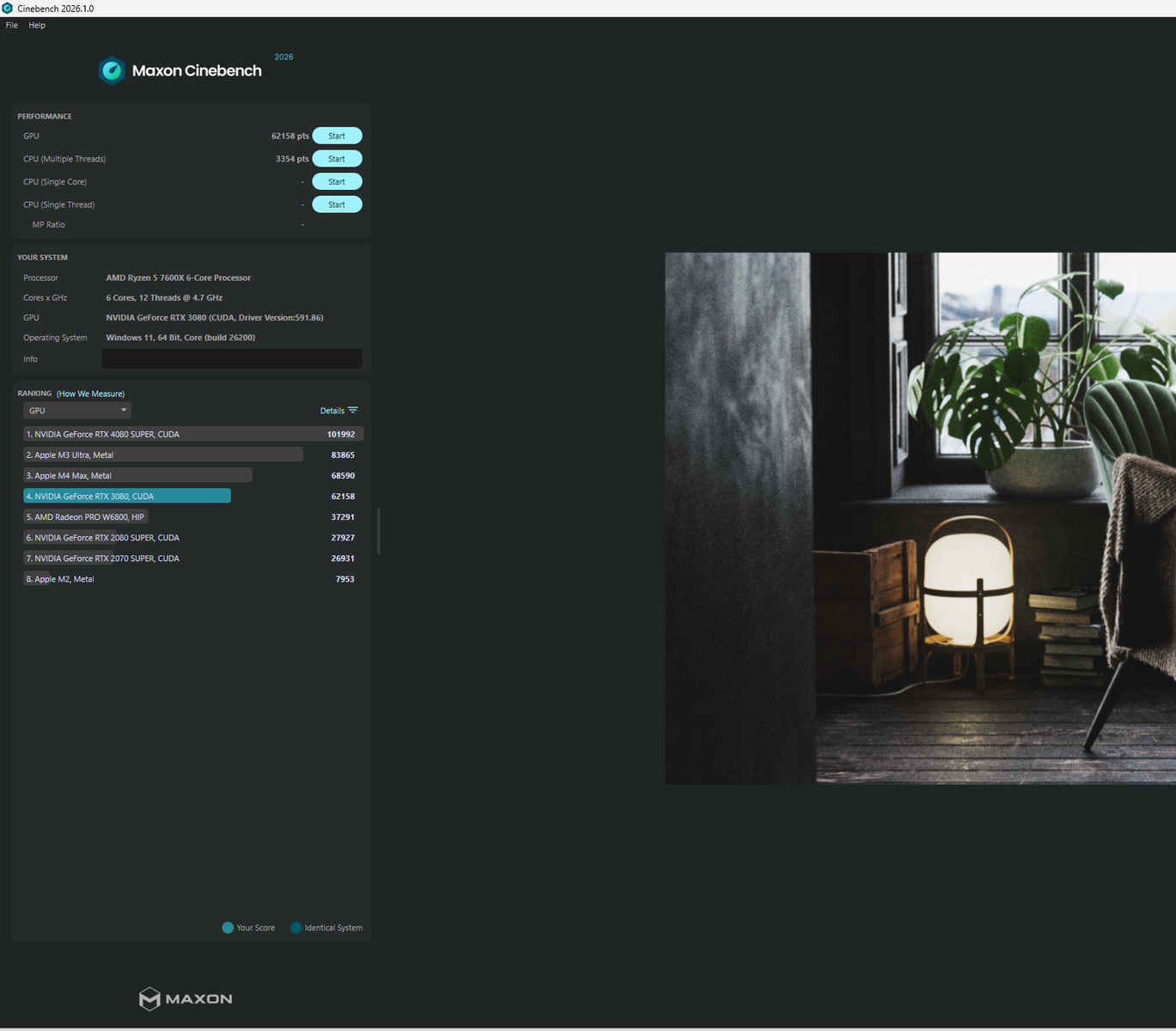
Task: Select the Apple M4 Max, Metal ranking row
Action: coord(193,475)
